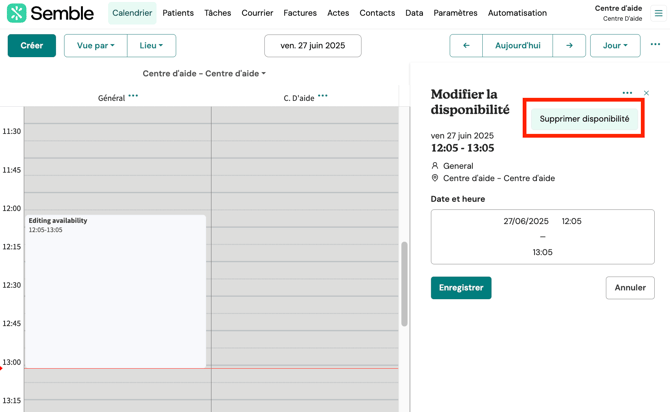The image size is (670, 412).
Task: Cancel editing with Annuler
Action: (x=630, y=288)
